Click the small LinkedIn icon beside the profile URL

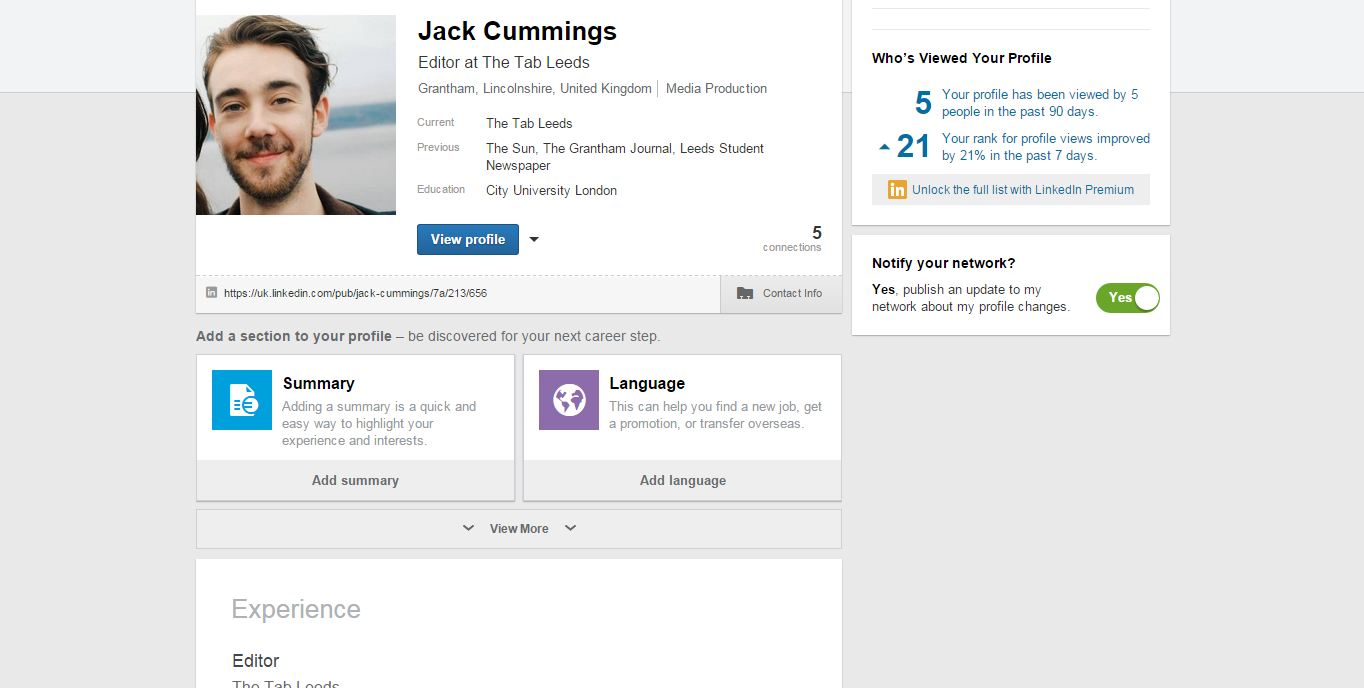click(211, 293)
